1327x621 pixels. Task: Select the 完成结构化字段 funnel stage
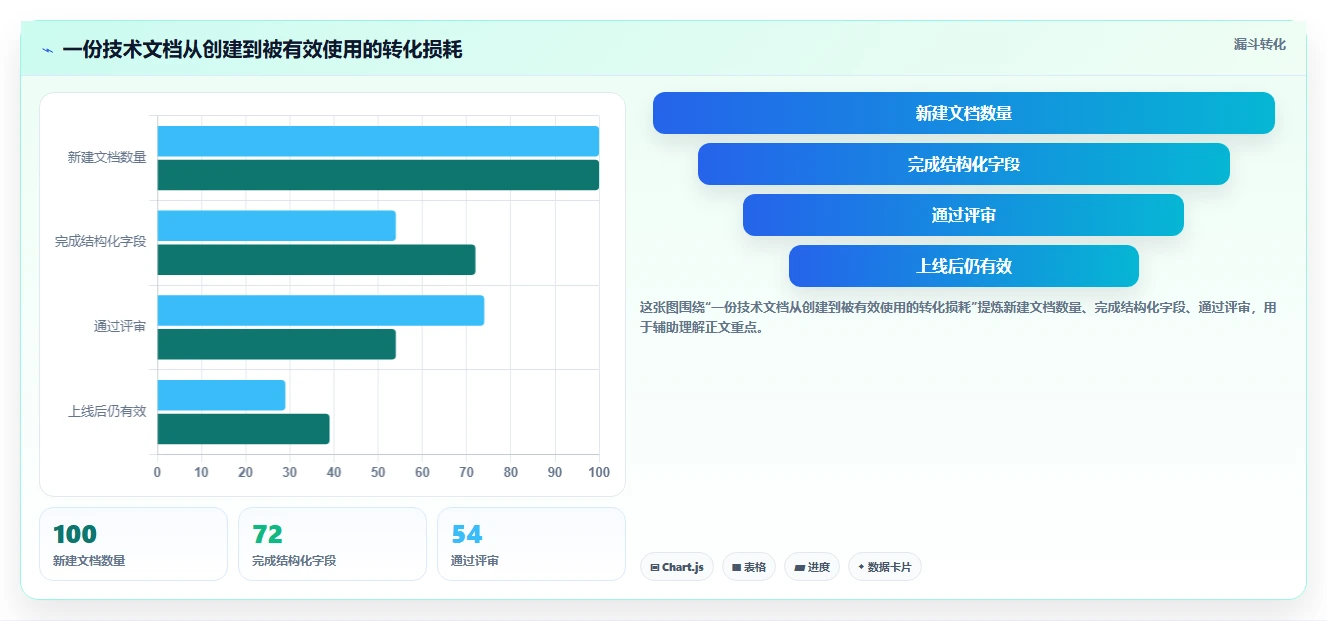(963, 164)
